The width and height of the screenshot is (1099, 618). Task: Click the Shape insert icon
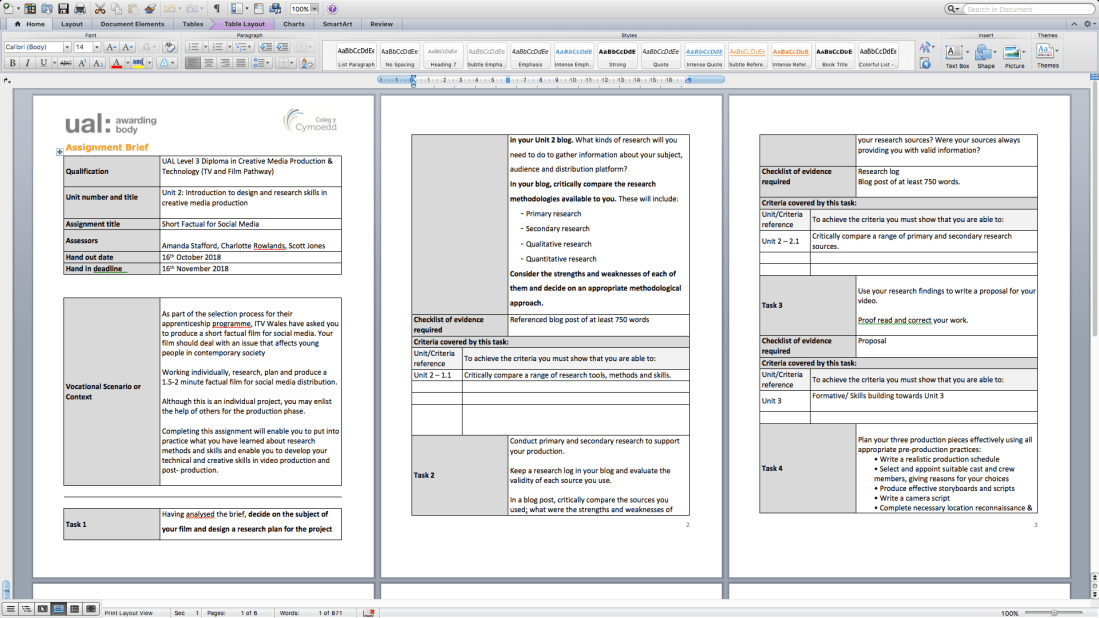986,54
